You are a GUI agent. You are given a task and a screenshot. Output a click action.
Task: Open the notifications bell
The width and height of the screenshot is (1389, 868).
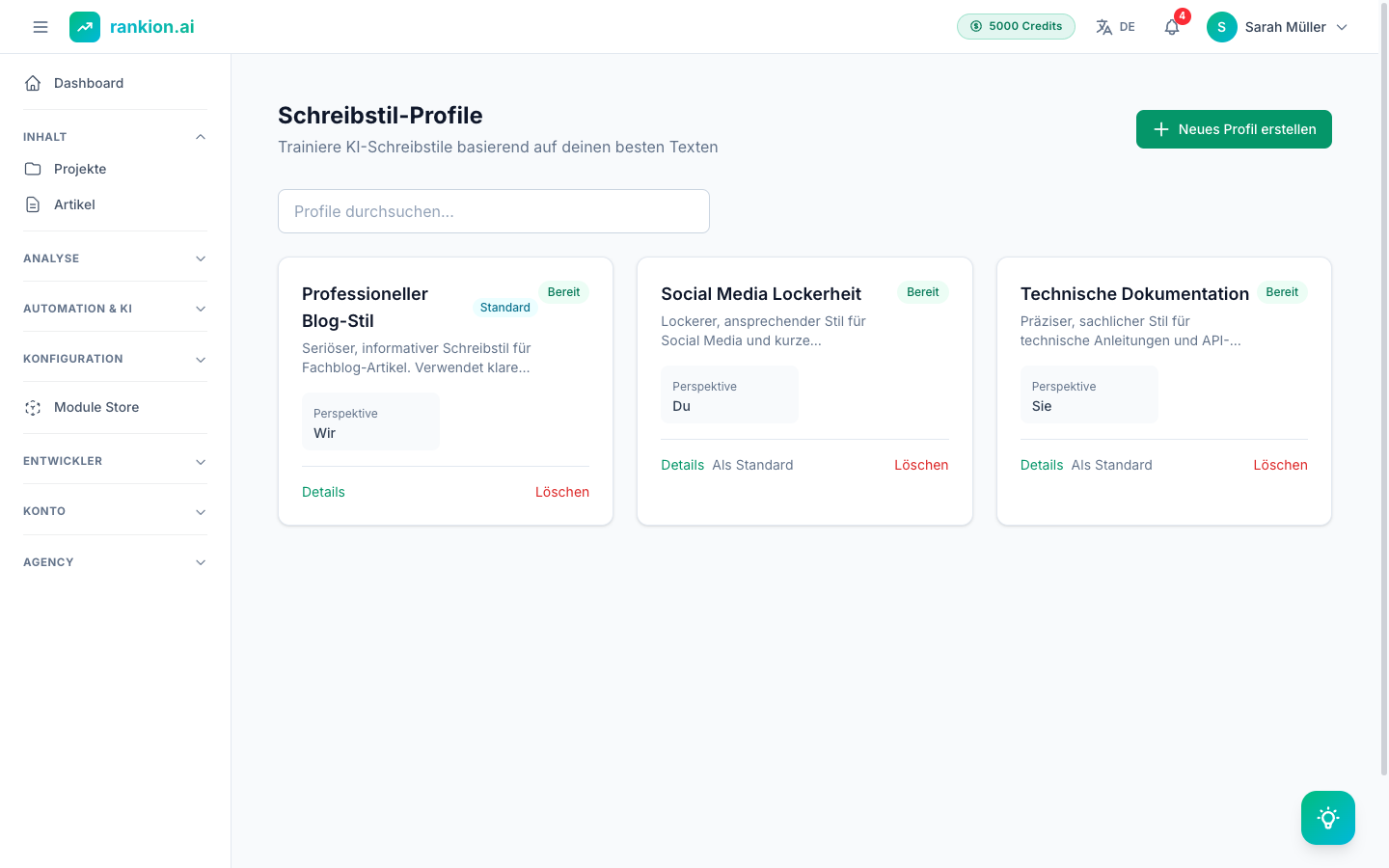tap(1172, 27)
